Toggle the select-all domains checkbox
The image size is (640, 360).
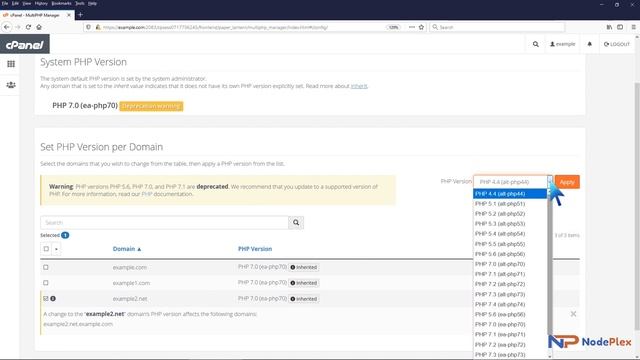tap(46, 249)
